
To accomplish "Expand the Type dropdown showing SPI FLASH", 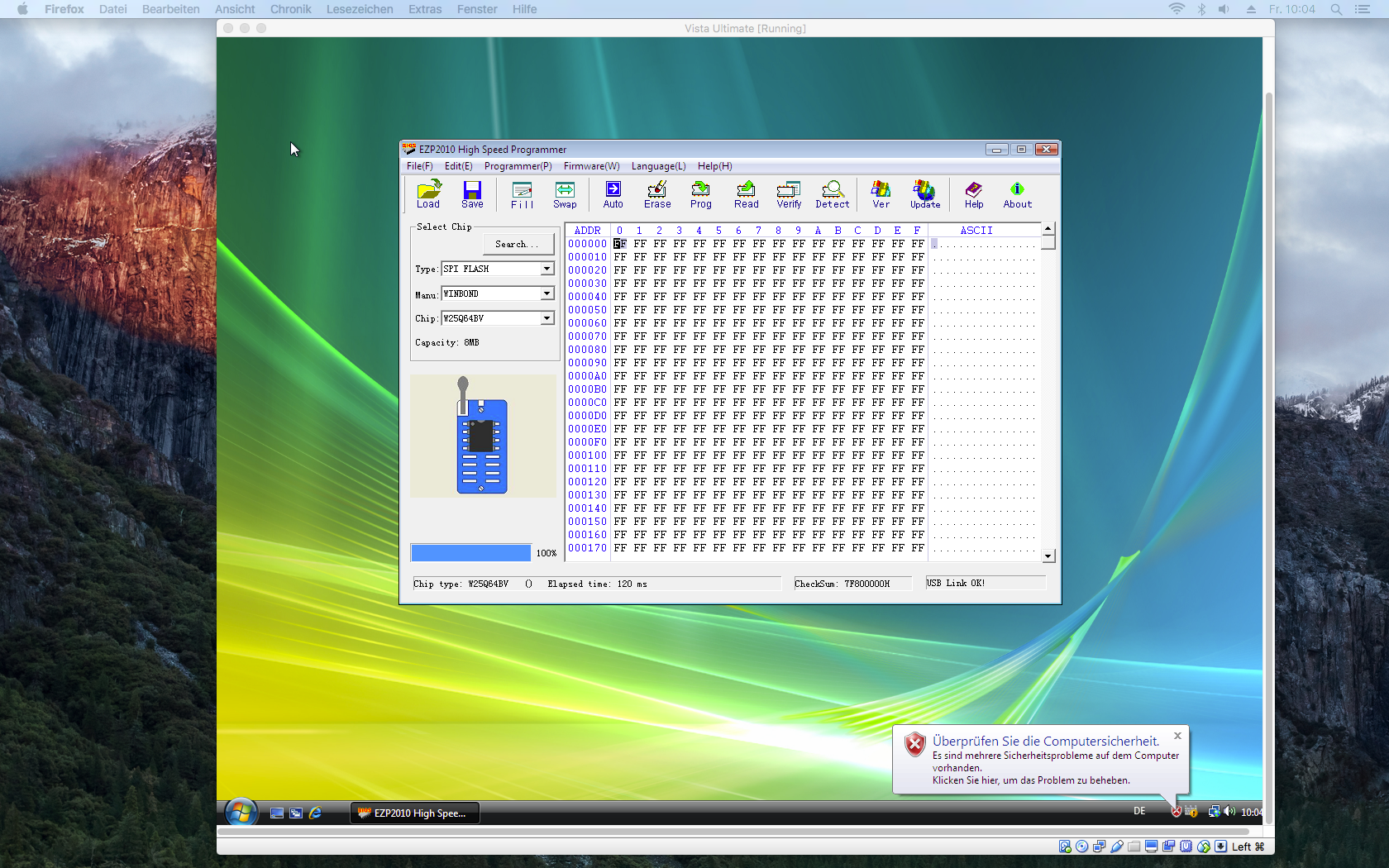I will (x=547, y=269).
